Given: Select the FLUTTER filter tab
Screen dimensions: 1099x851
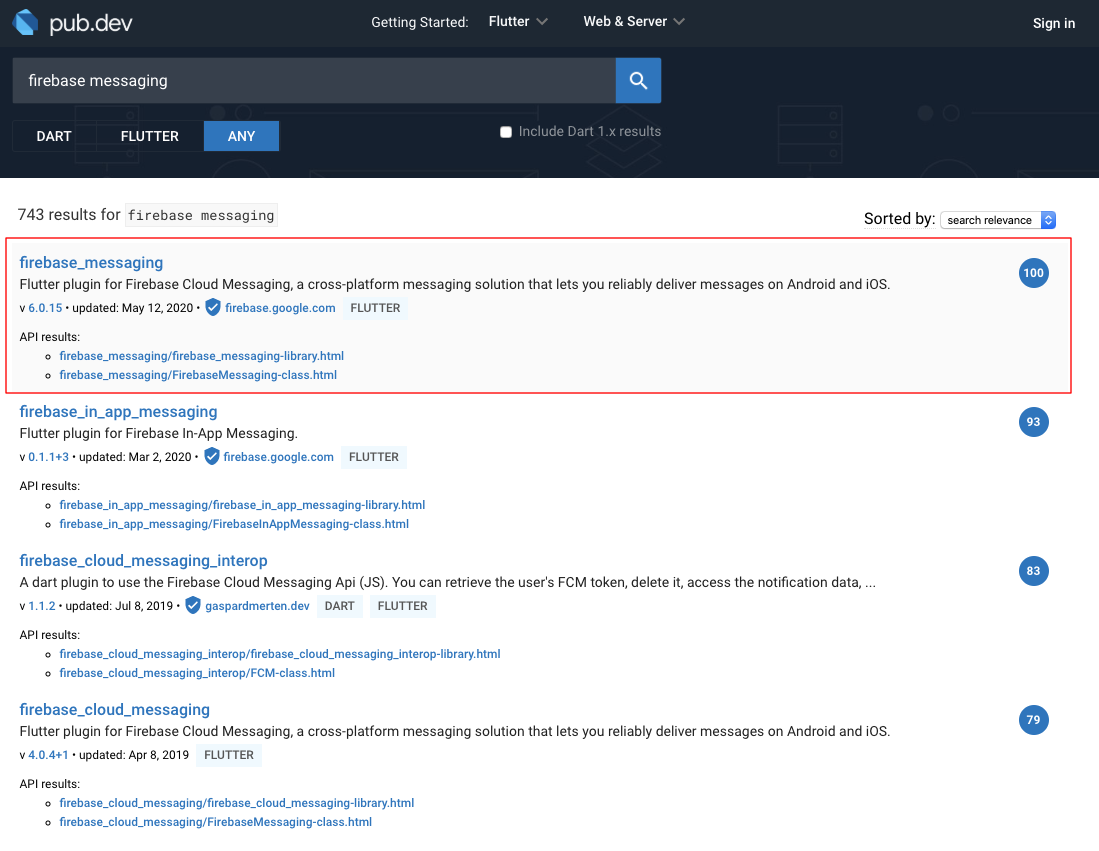Looking at the screenshot, I should coord(149,136).
